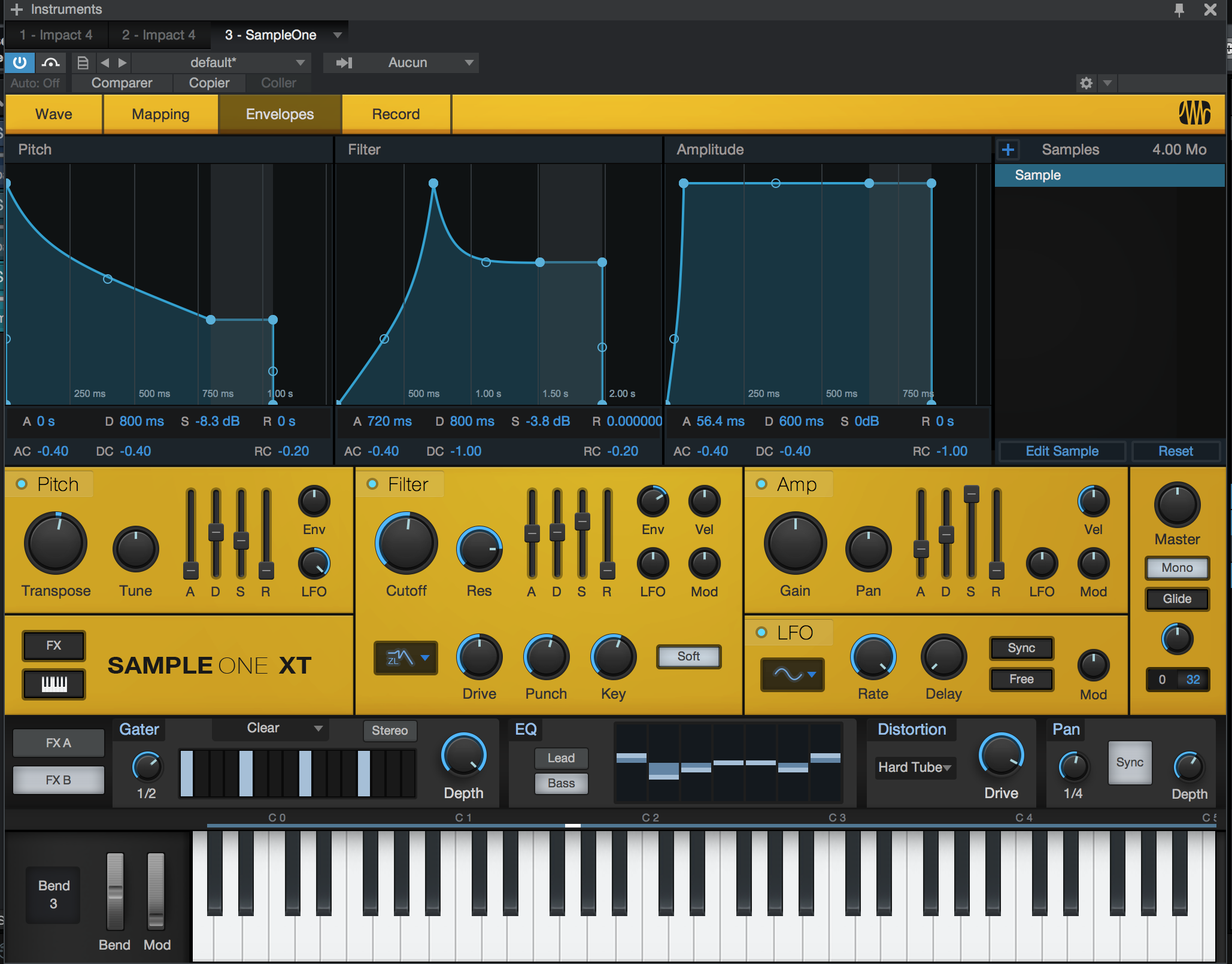
Task: Switch to the Mapping tab
Action: coord(160,114)
